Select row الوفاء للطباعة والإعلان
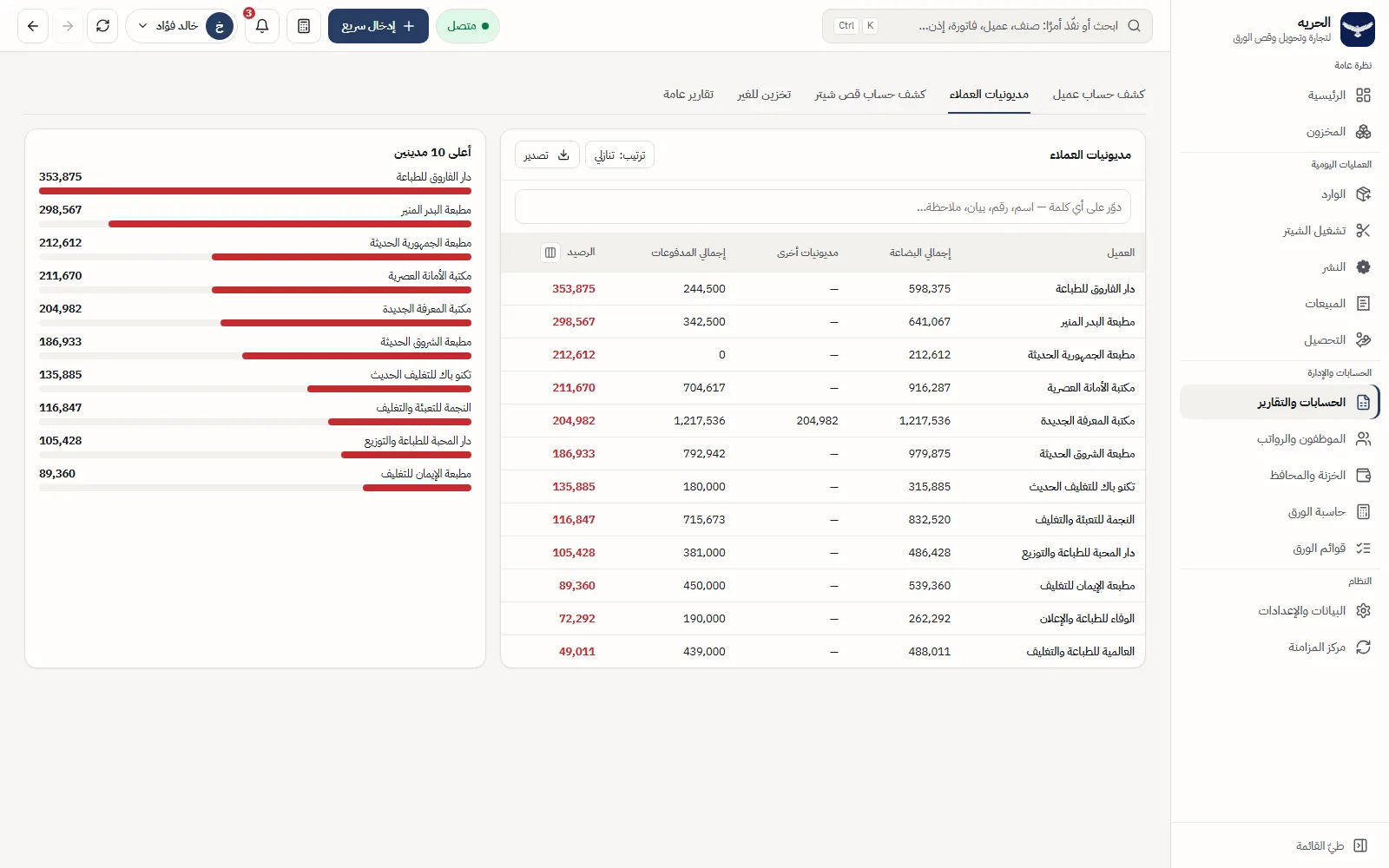Viewport: 1389px width, 868px height. point(823,619)
